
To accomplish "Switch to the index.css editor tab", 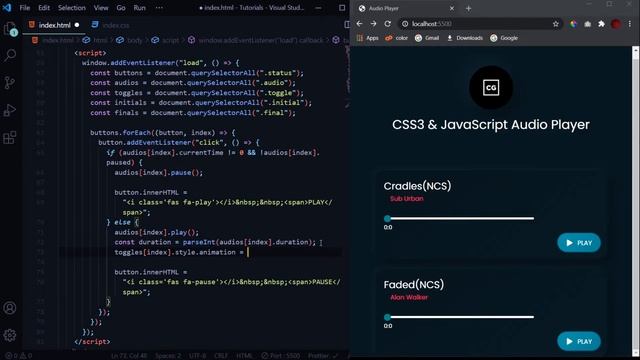I will pyautogui.click(x=110, y=25).
